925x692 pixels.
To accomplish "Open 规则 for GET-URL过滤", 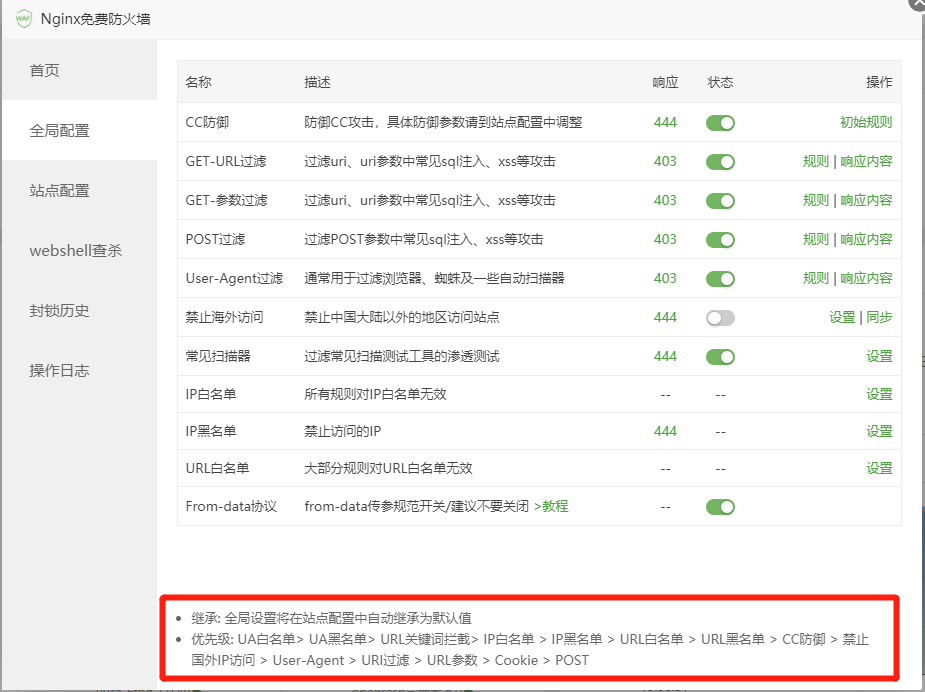I will tap(816, 161).
